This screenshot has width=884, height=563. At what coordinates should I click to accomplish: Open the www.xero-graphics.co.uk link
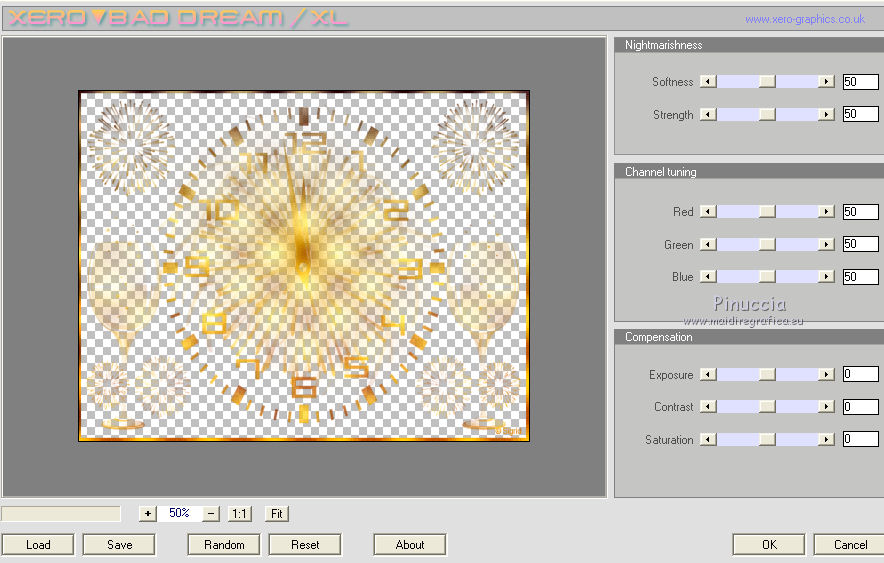tap(804, 19)
